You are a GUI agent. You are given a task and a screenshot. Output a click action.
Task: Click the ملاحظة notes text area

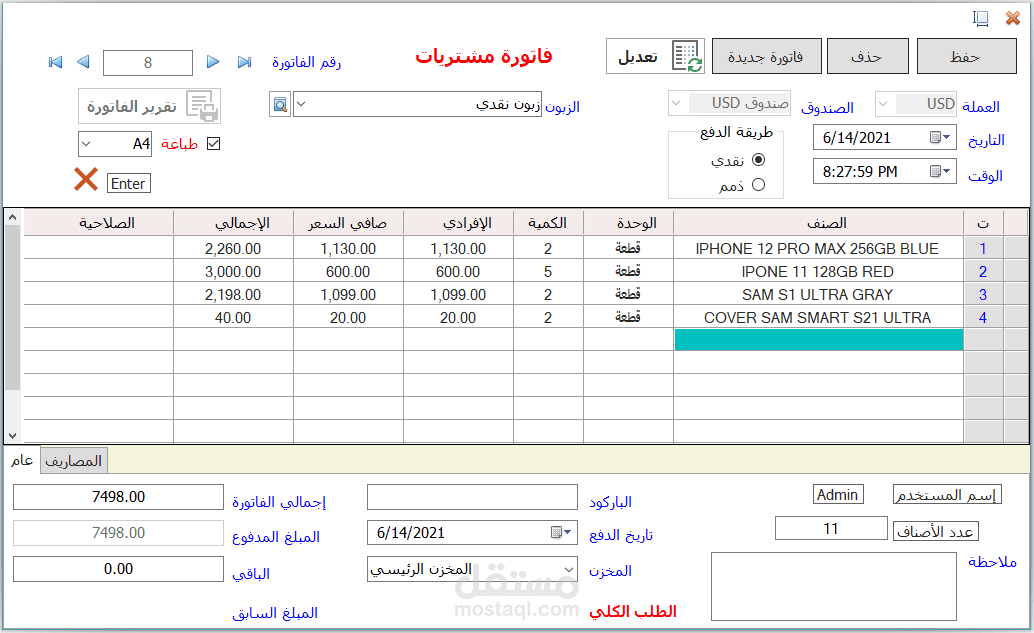834,586
